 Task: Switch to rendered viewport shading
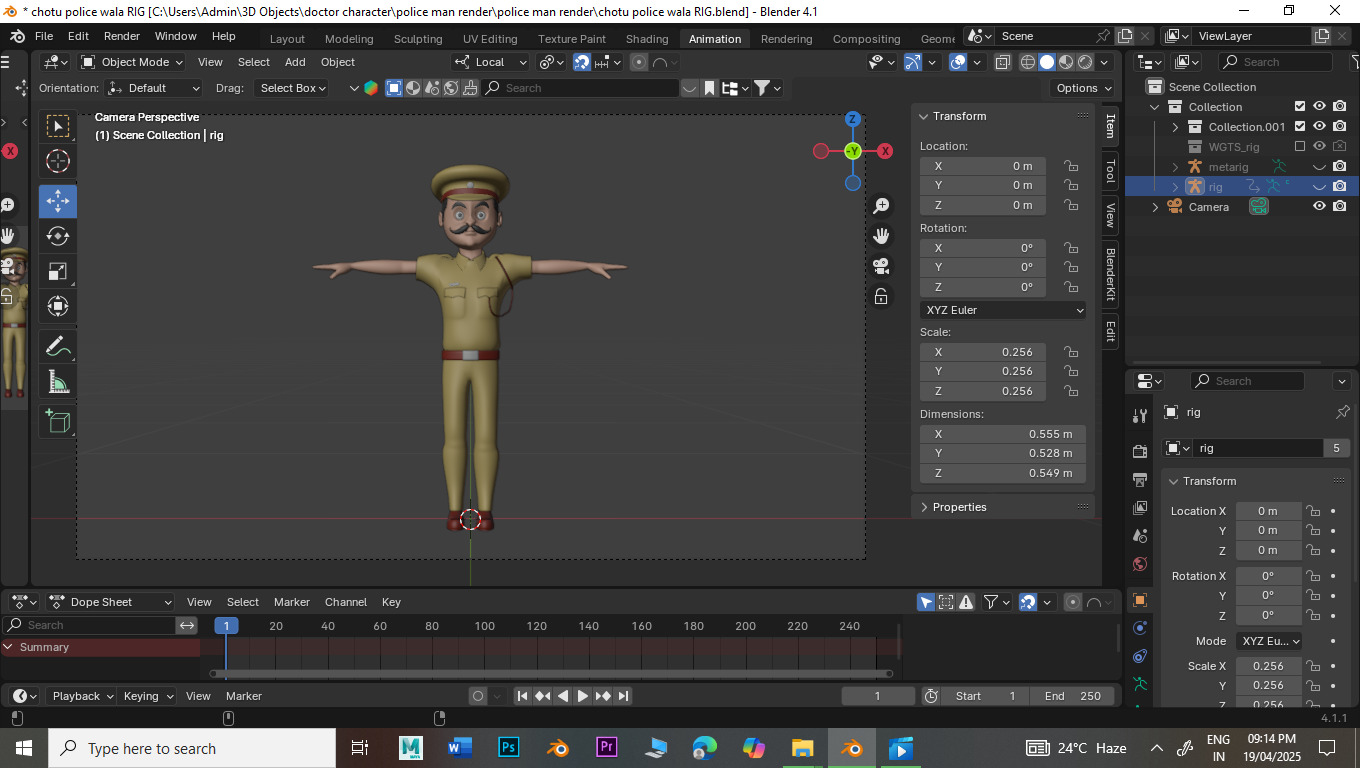point(1085,62)
